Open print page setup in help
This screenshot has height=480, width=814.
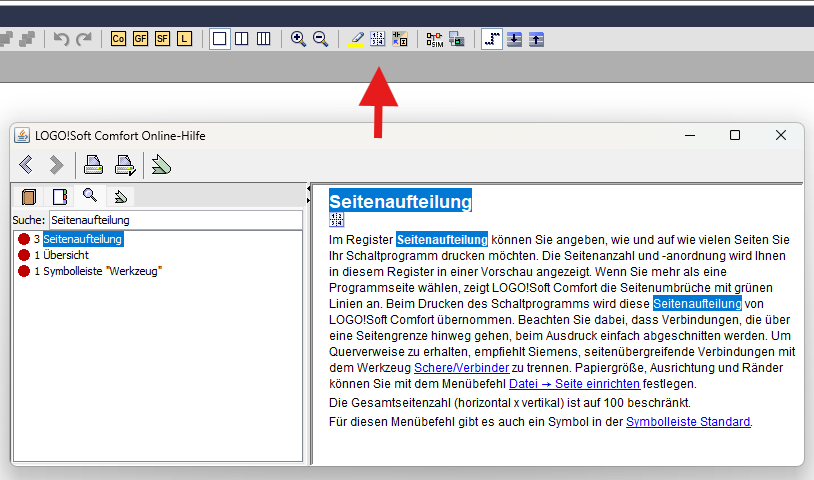click(125, 165)
